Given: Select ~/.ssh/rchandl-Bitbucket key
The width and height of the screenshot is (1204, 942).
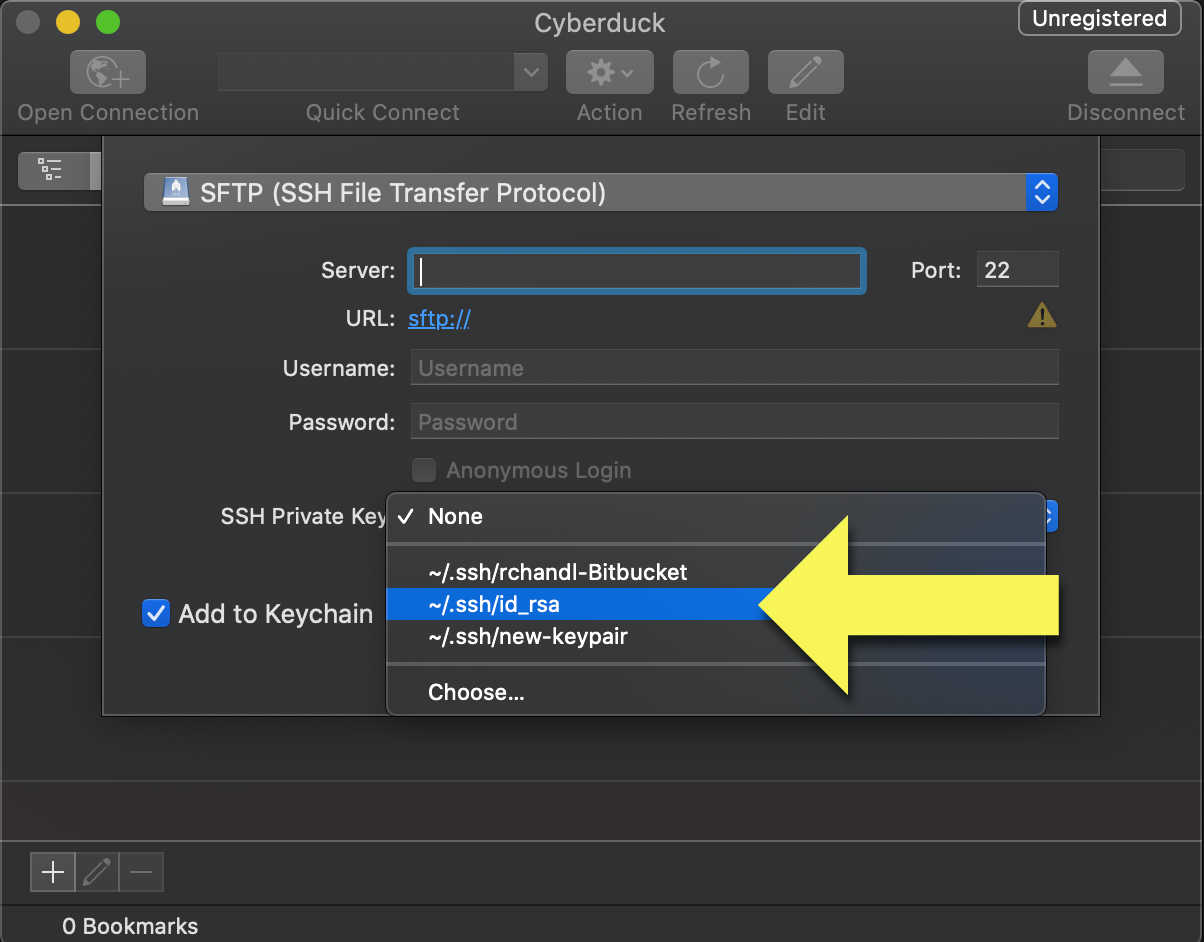Looking at the screenshot, I should 716,572.
